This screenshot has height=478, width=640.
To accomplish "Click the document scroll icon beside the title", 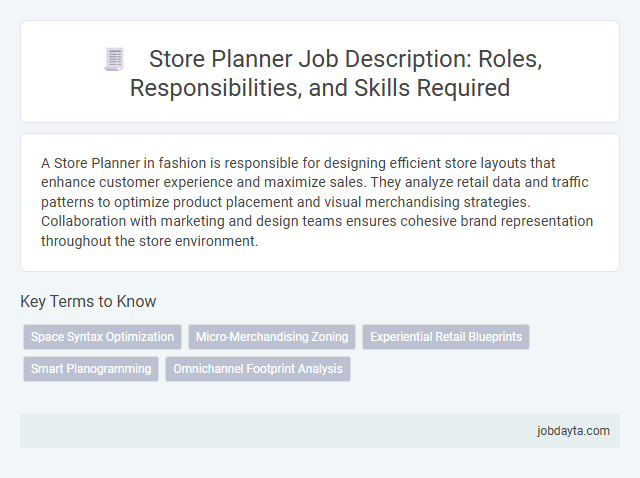I will click(114, 59).
